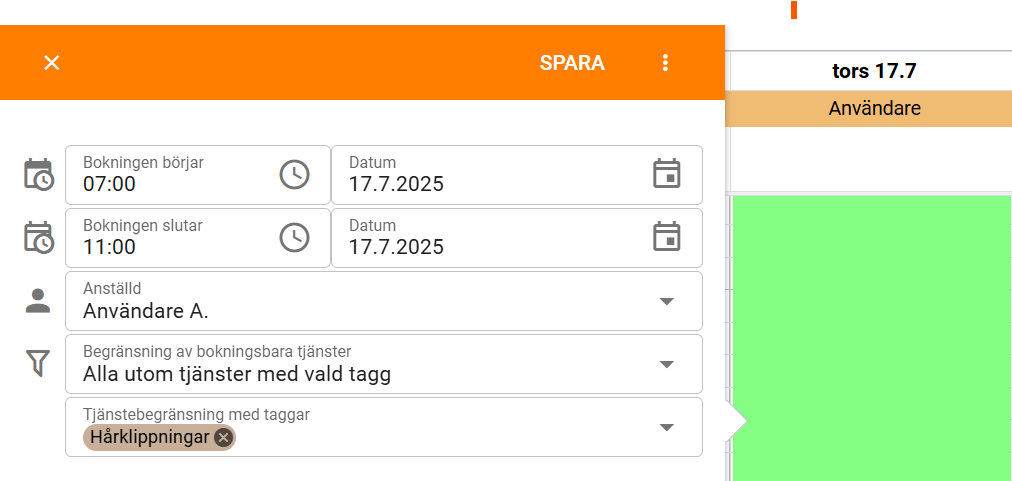The height and width of the screenshot is (481, 1012).
Task: Remove the Hårklippningar tag chip
Action: [x=223, y=437]
